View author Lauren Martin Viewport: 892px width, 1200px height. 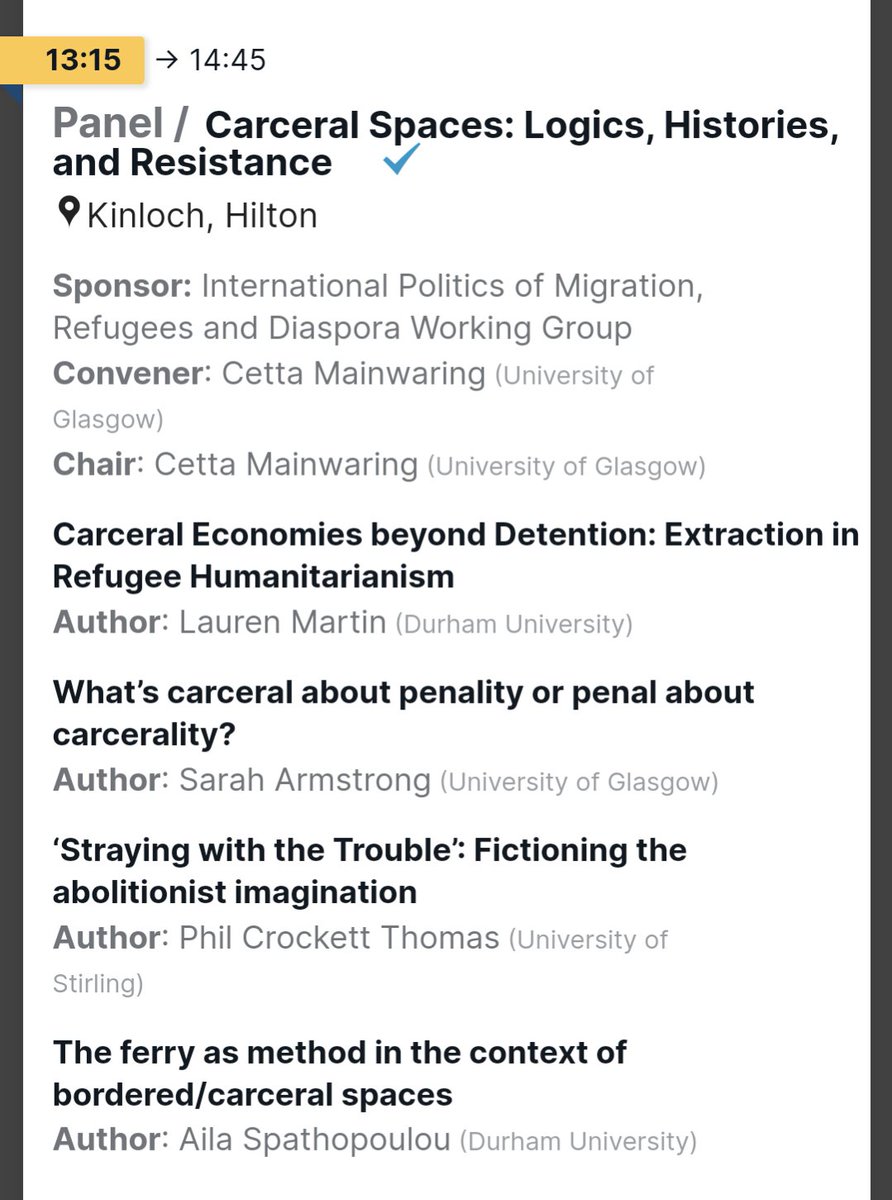pos(282,623)
